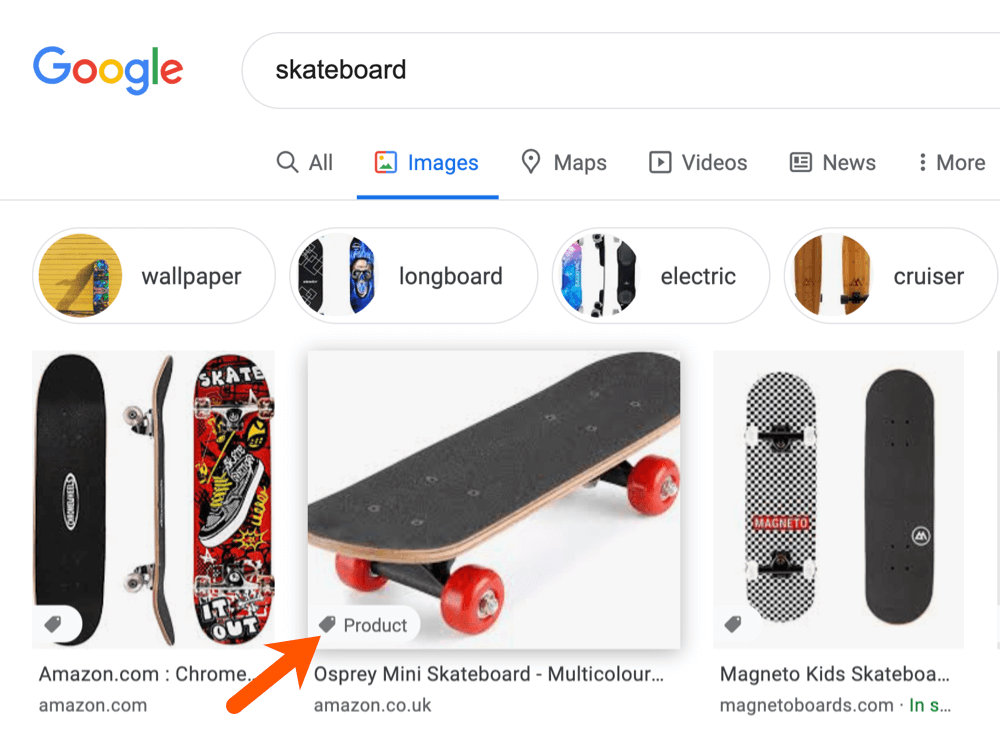The width and height of the screenshot is (1000, 750).
Task: Apply the electric filter chip
Action: 661,276
